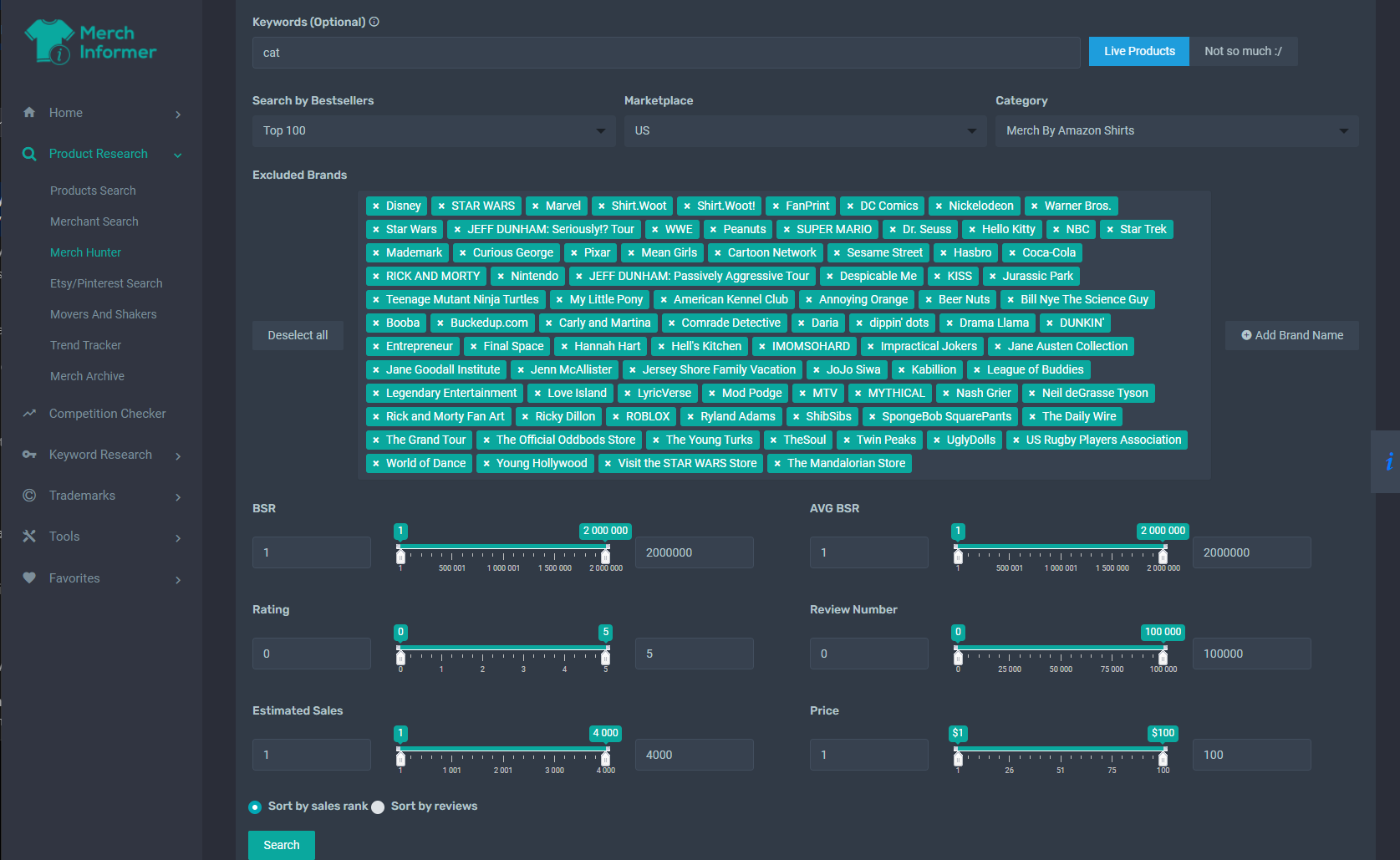Screen dimensions: 1400x860
Task: Open Products Search in sidebar
Action: pos(93,191)
